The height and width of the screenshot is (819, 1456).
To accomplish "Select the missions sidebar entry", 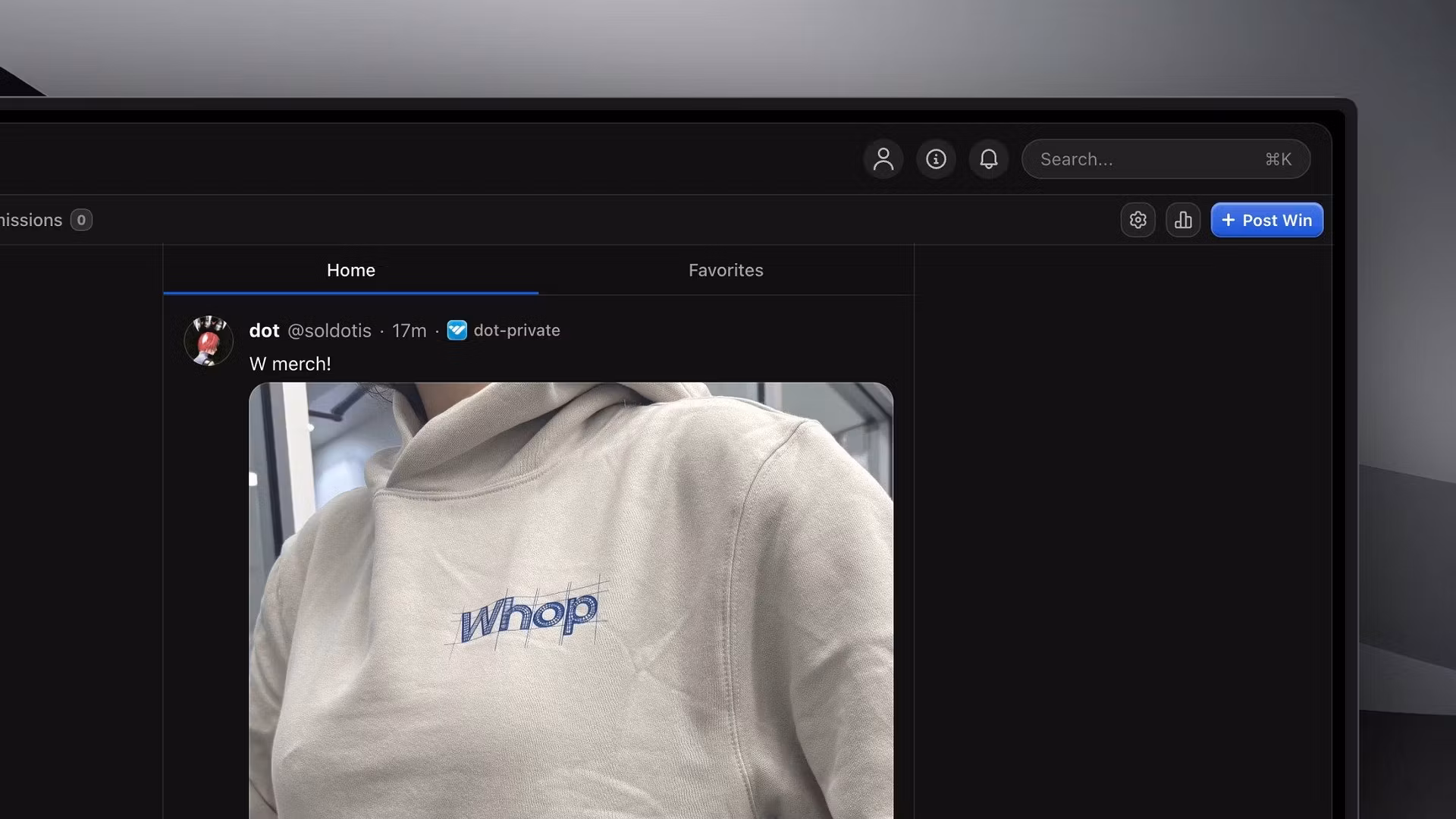I will [30, 219].
